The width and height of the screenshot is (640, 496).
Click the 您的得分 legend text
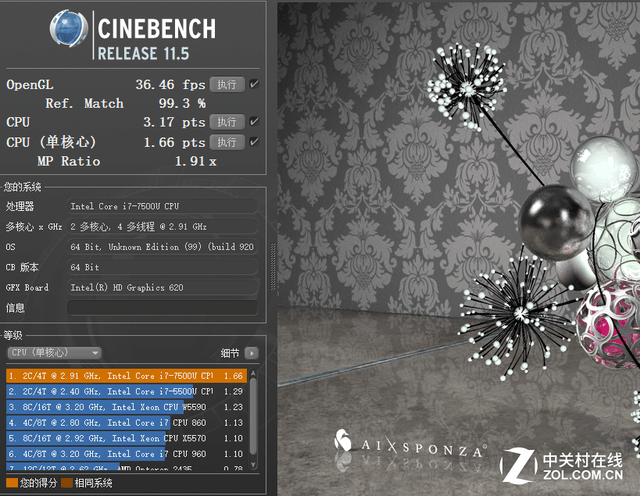tap(38, 483)
